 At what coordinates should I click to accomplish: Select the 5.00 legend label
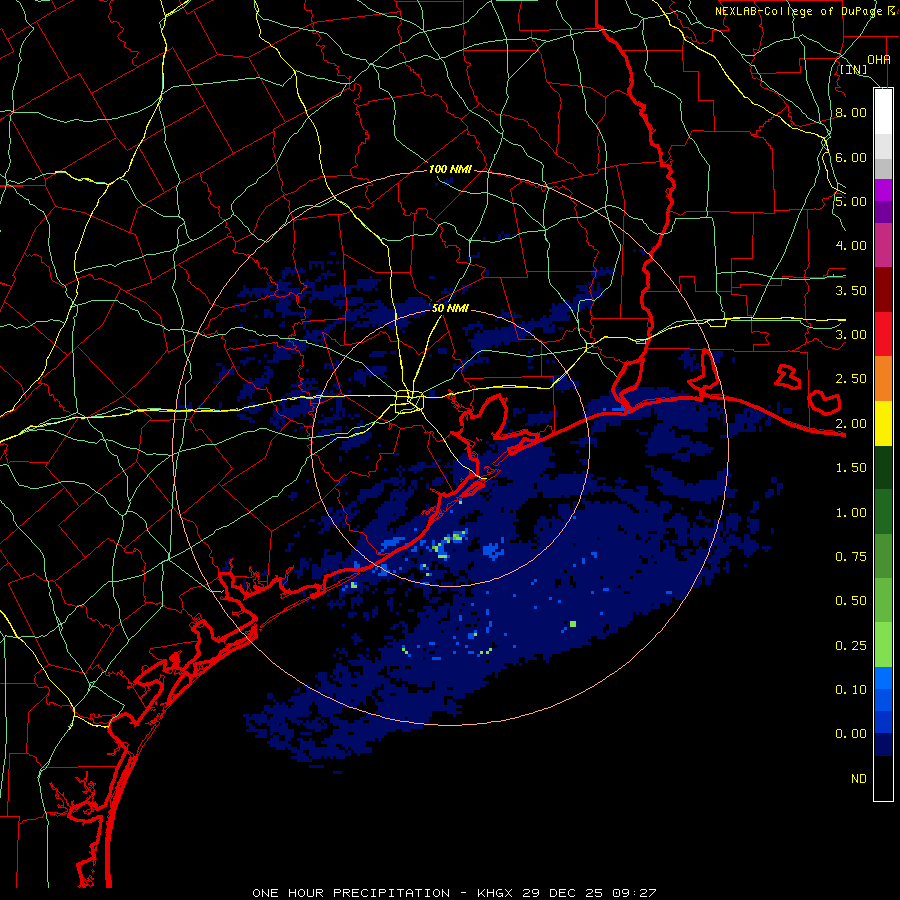(851, 201)
